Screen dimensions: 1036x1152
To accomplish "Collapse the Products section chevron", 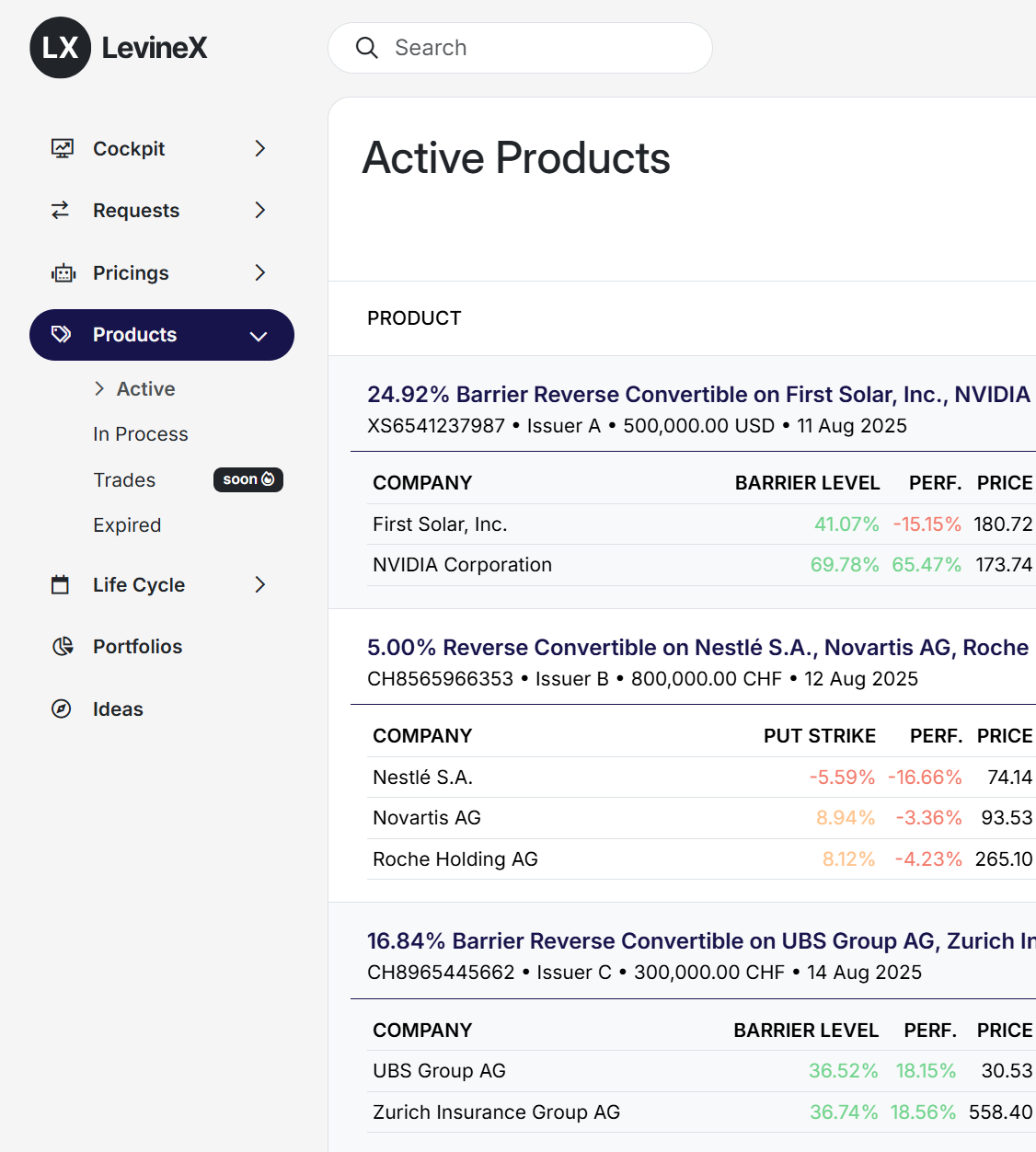I will pos(259,336).
